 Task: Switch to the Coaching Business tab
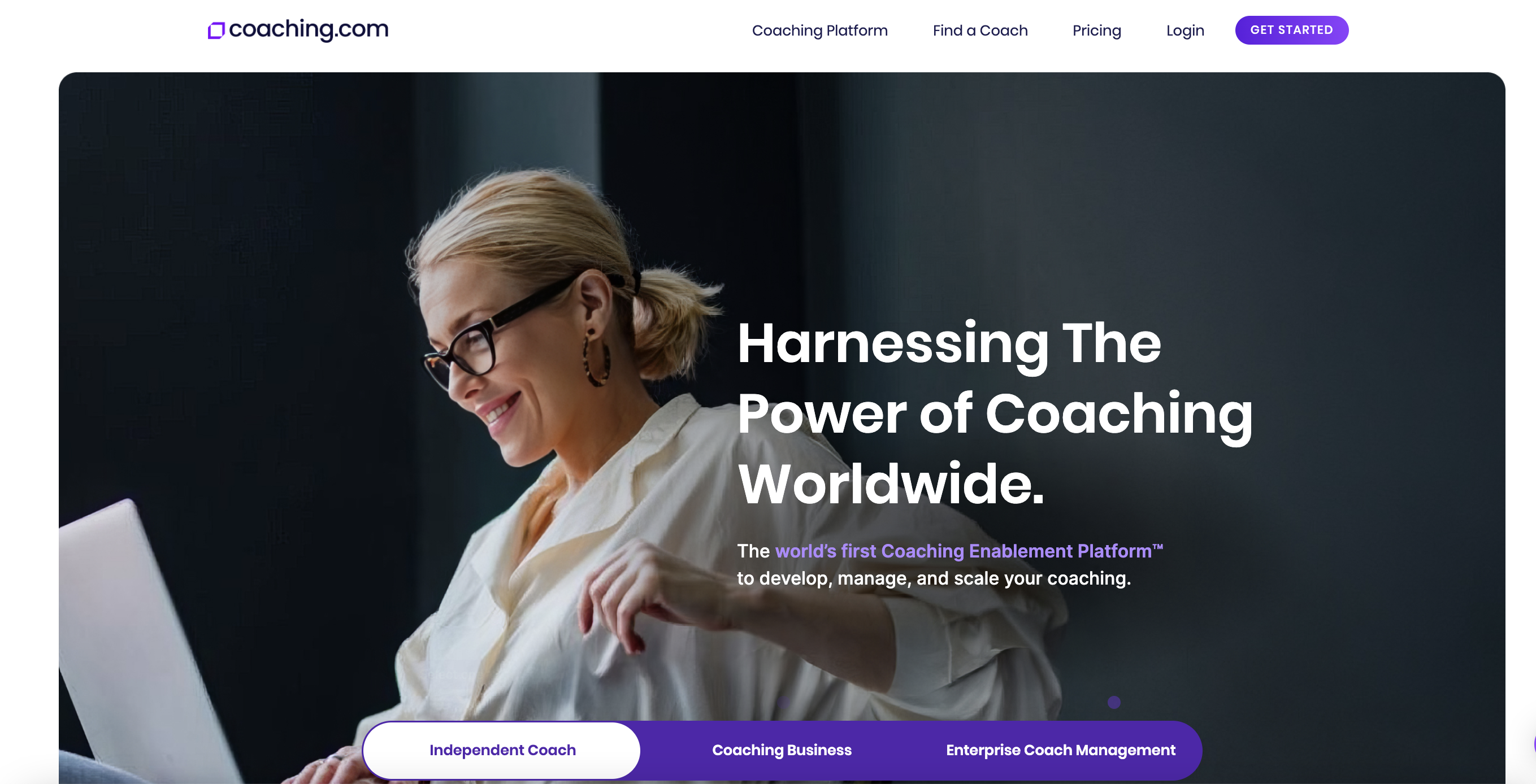point(781,750)
